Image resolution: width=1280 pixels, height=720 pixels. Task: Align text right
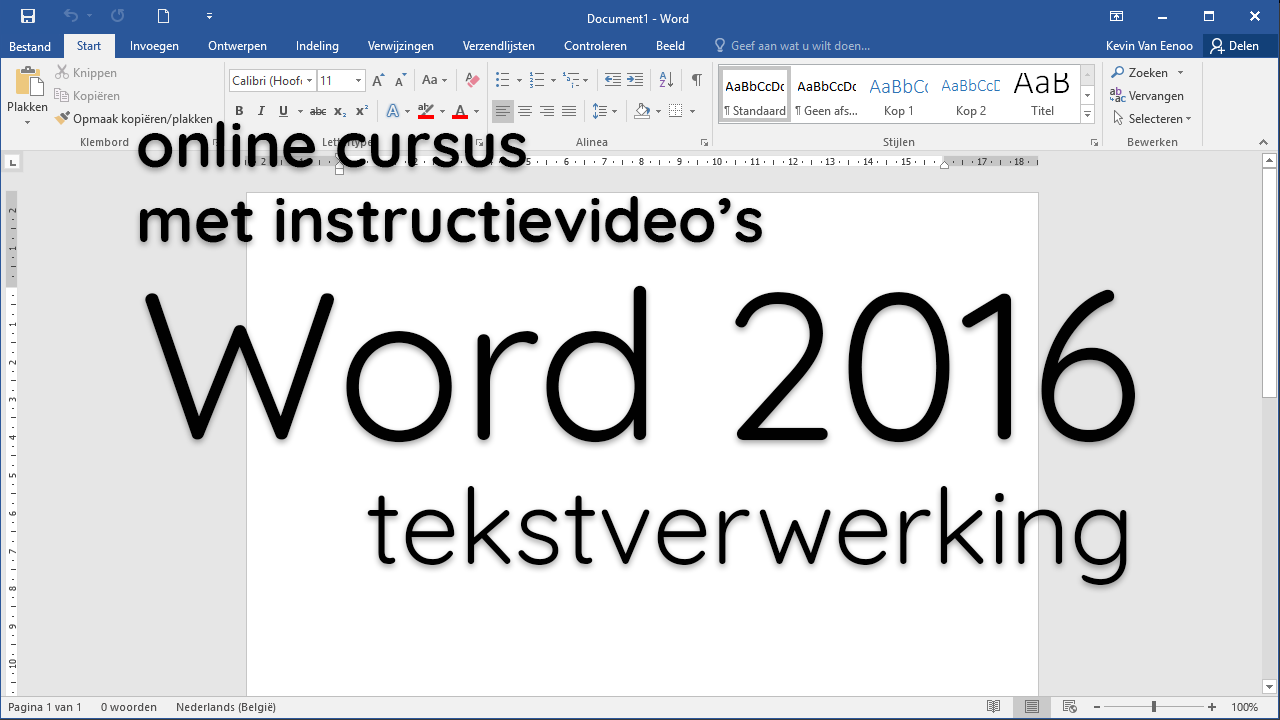tap(547, 111)
